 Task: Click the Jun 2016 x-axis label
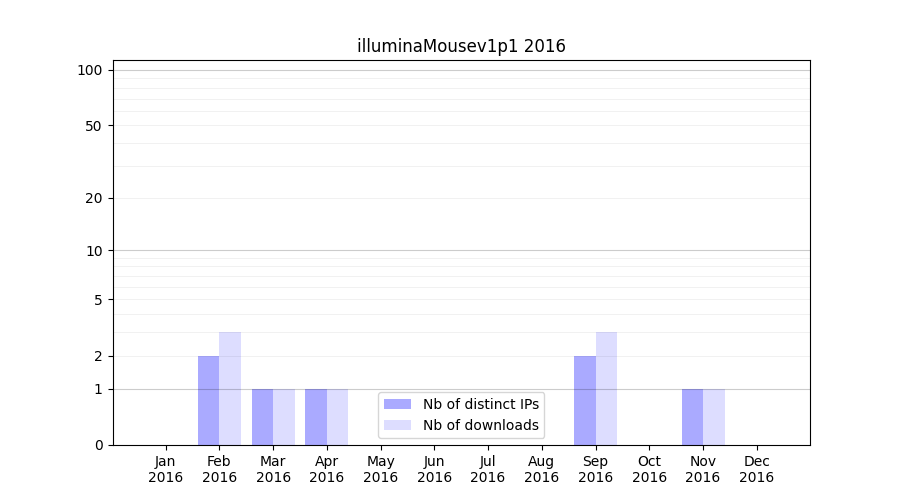click(434, 469)
